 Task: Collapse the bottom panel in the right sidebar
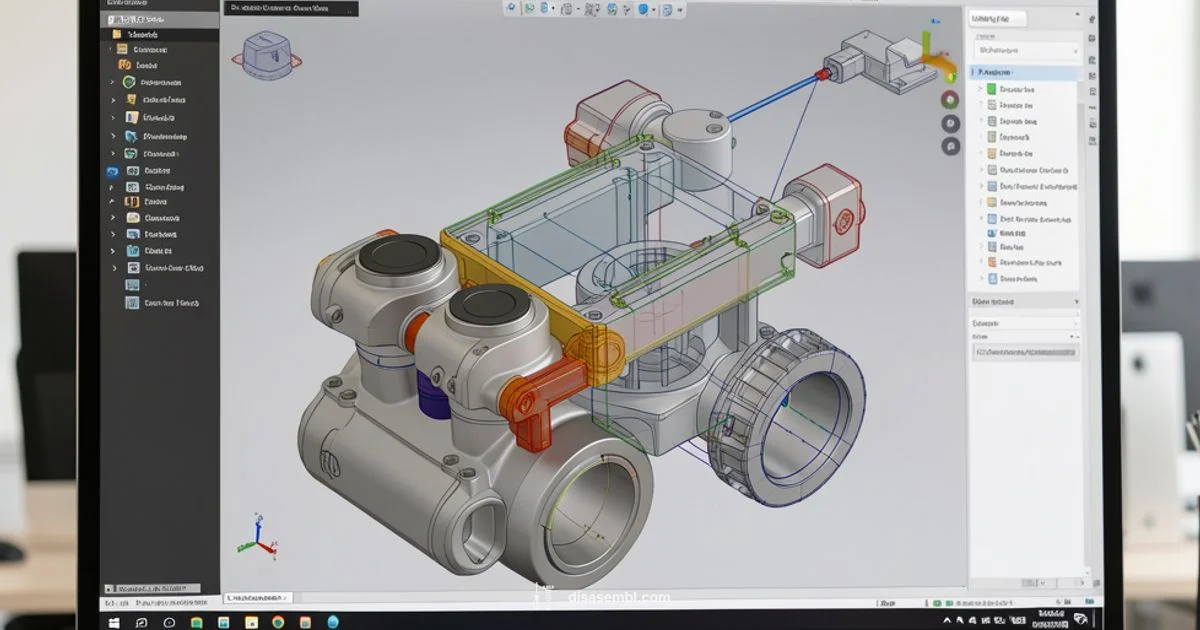coord(1075,301)
